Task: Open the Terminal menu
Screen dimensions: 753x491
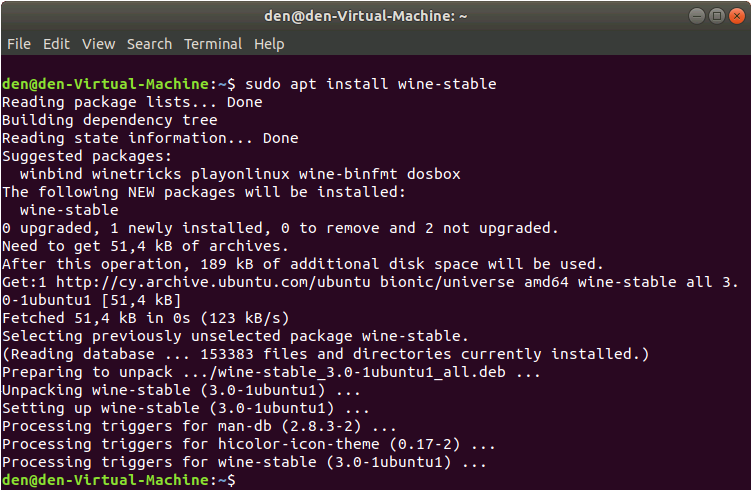Action: [213, 44]
